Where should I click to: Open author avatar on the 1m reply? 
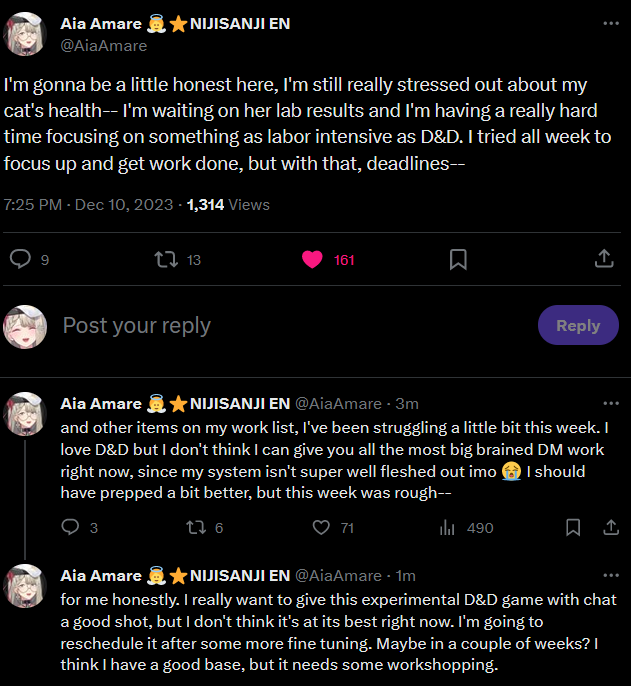pos(25,585)
